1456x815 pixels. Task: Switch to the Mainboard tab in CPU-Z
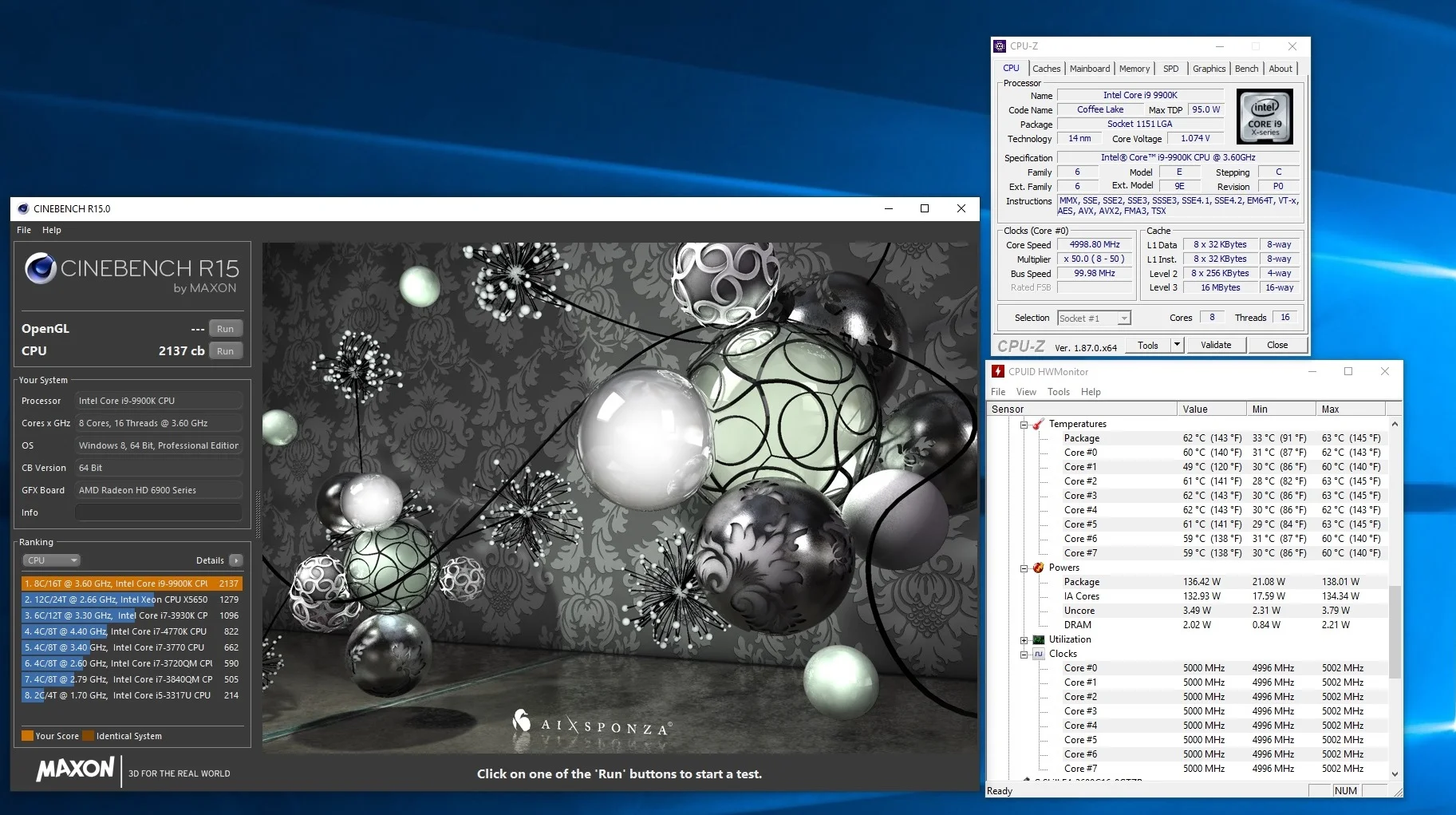click(1090, 69)
